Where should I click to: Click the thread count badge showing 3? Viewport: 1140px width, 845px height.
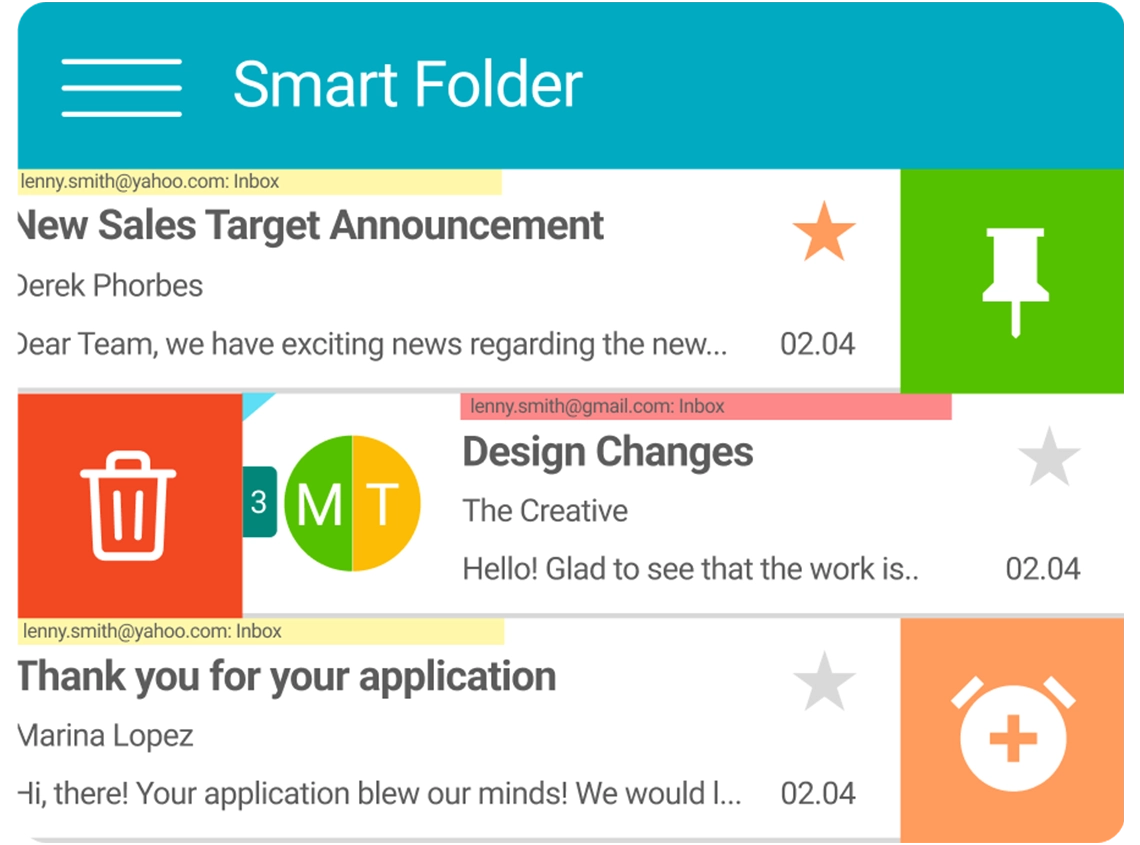click(259, 501)
